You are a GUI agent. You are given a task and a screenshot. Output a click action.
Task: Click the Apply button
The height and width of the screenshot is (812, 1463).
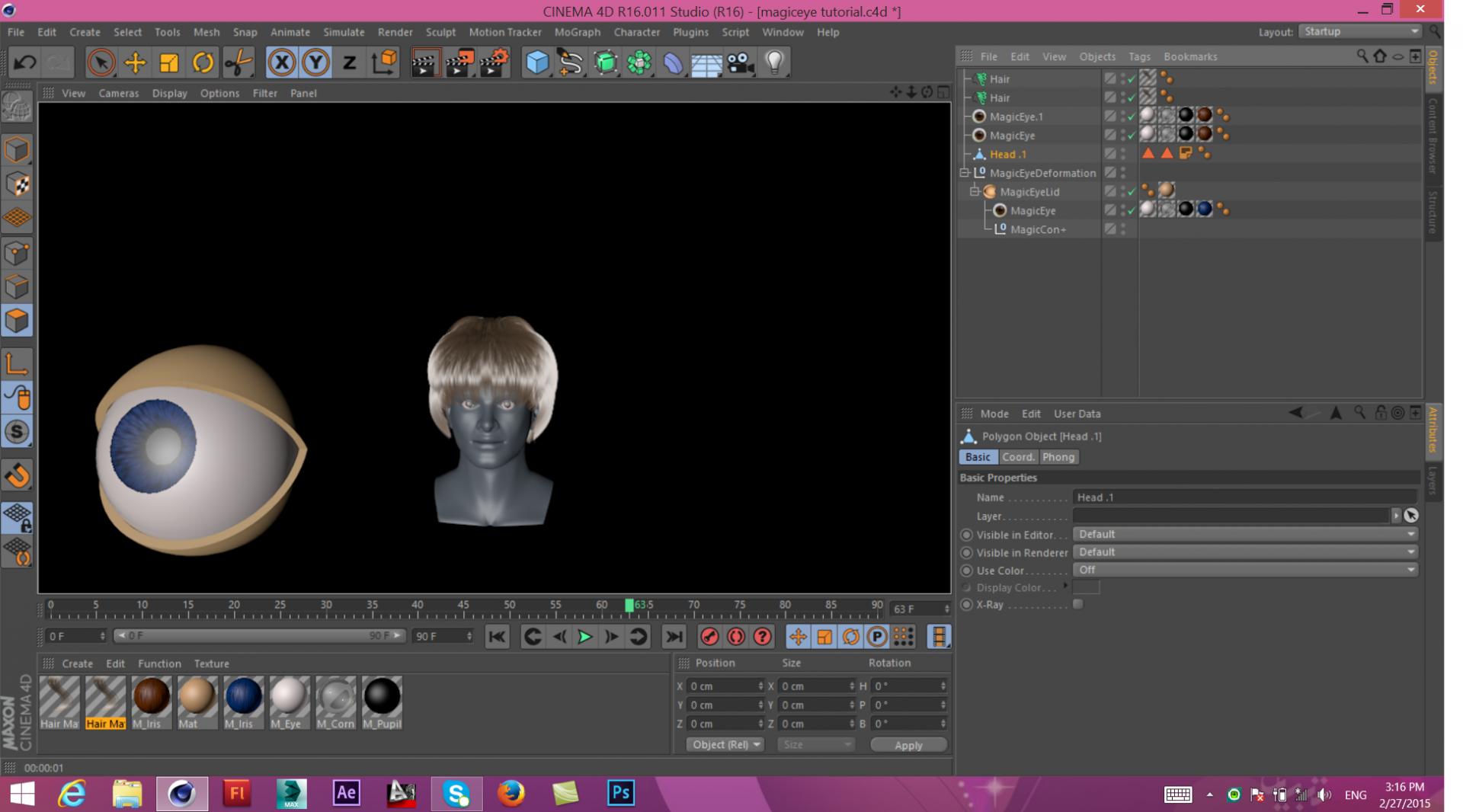click(x=908, y=745)
